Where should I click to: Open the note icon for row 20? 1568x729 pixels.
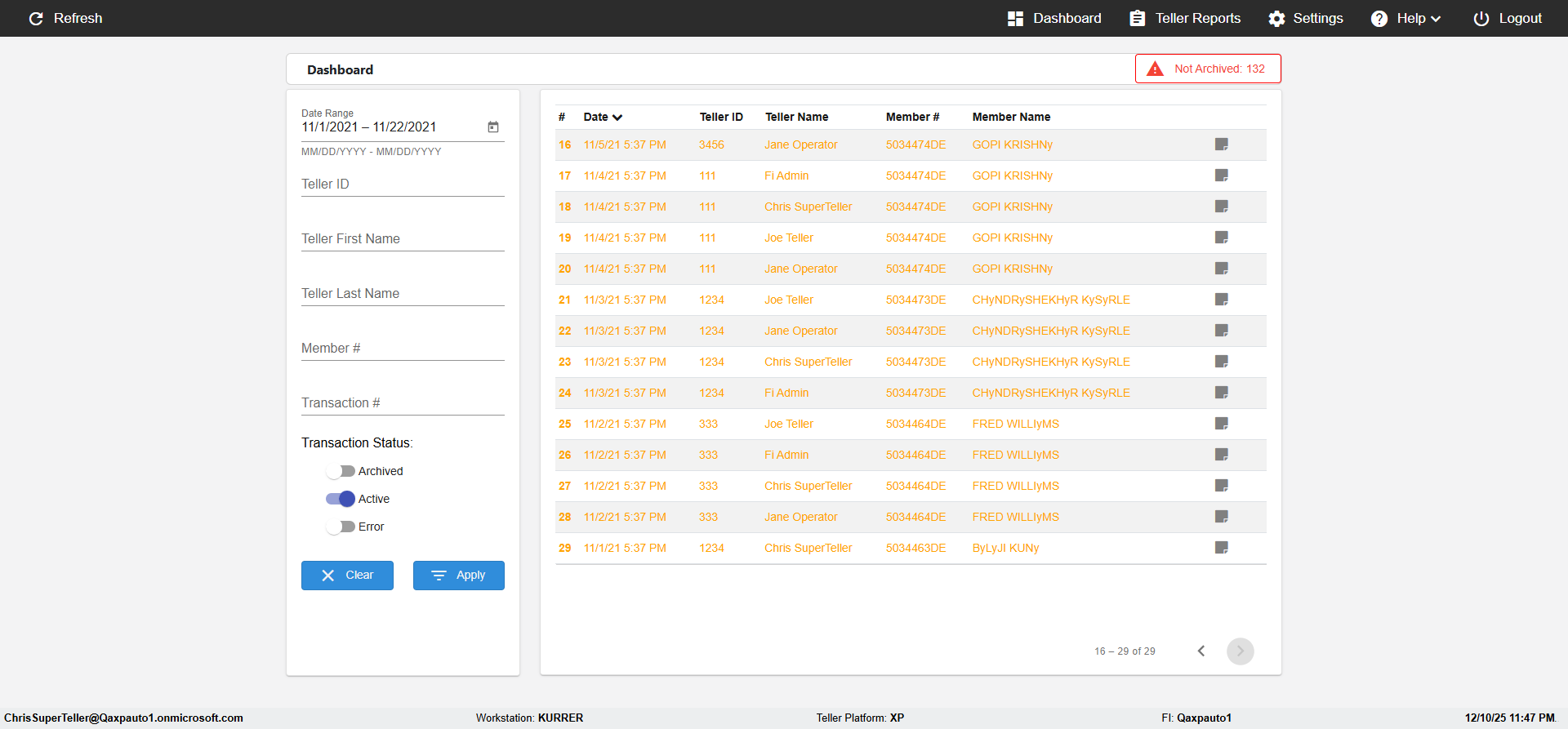pyautogui.click(x=1222, y=269)
